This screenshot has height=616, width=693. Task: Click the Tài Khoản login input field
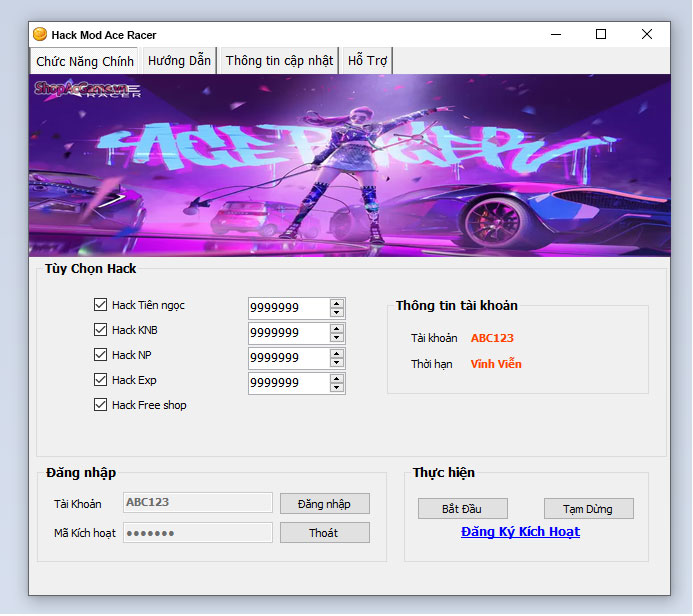pos(198,502)
